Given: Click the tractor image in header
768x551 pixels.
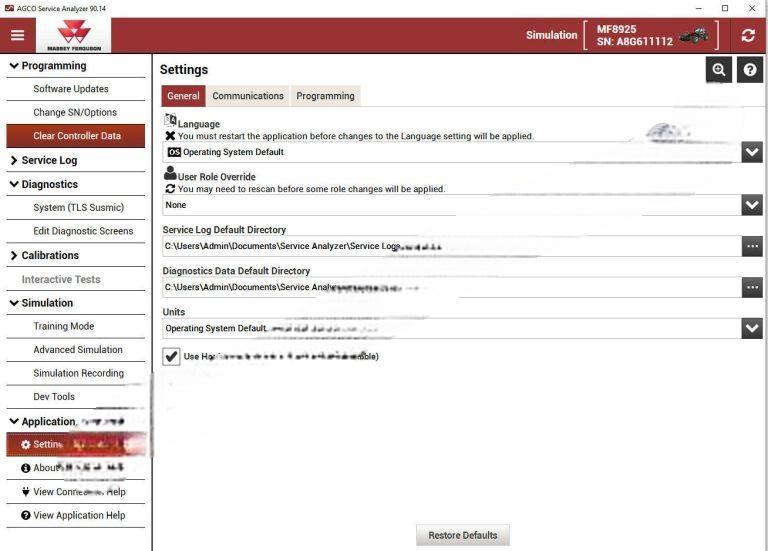Looking at the screenshot, I should [693, 35].
